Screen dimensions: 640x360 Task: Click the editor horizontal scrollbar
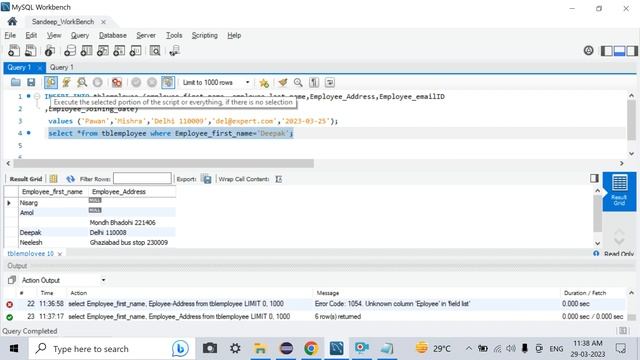pos(163,163)
